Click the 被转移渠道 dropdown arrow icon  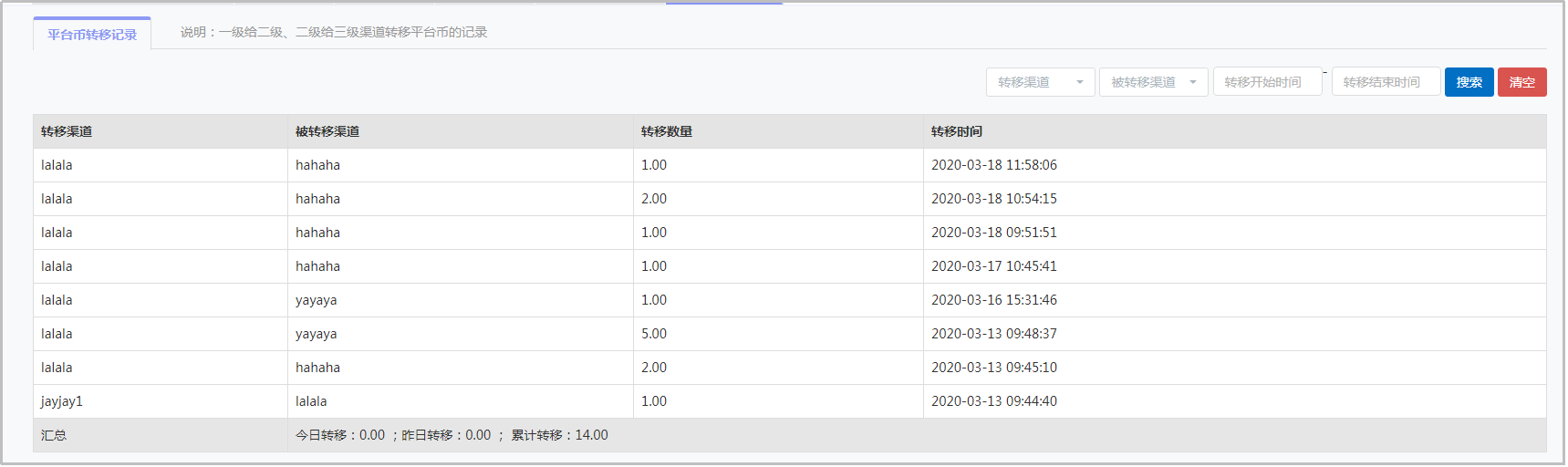point(1193,82)
